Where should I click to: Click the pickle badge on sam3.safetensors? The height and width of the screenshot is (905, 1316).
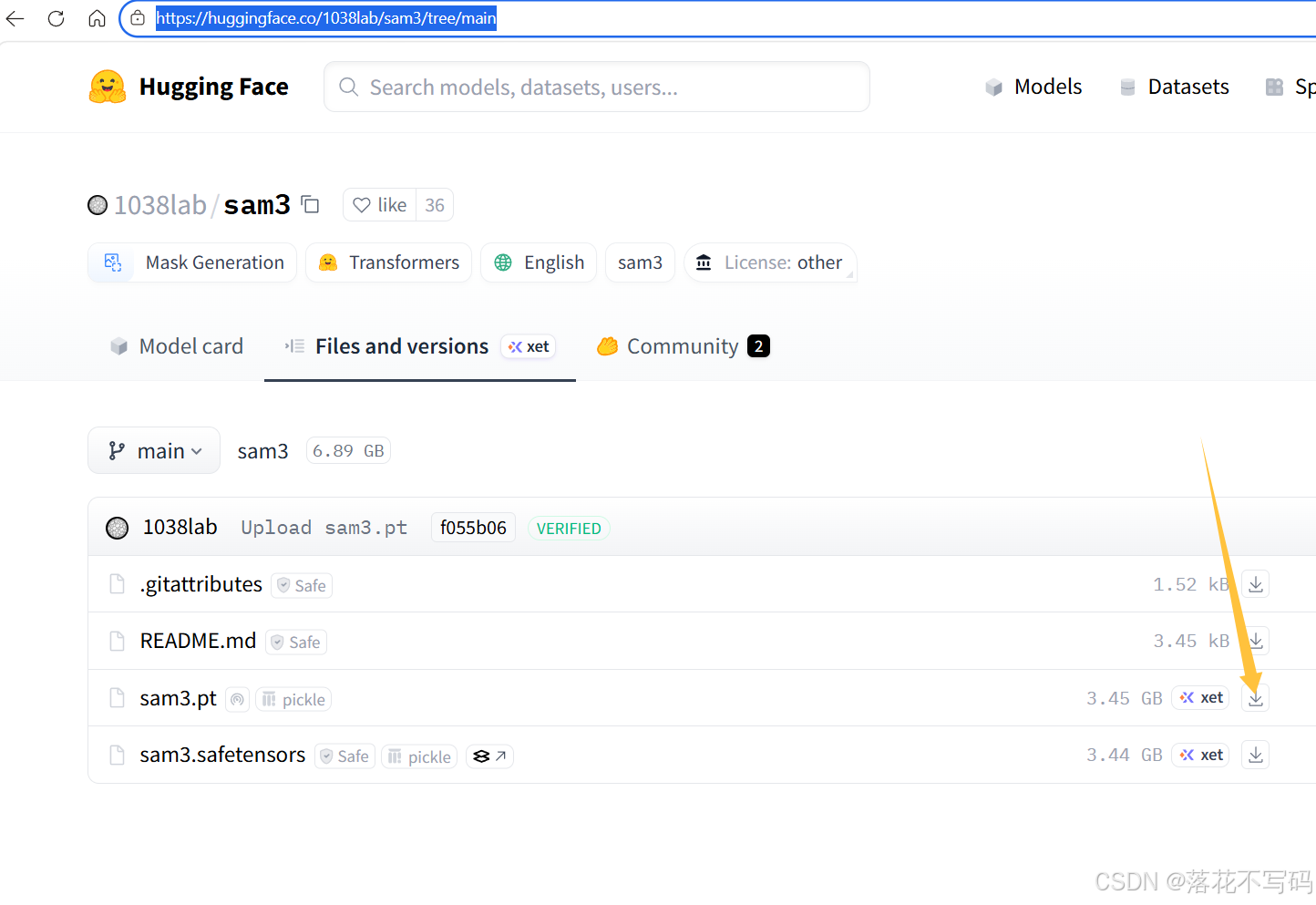(x=419, y=756)
